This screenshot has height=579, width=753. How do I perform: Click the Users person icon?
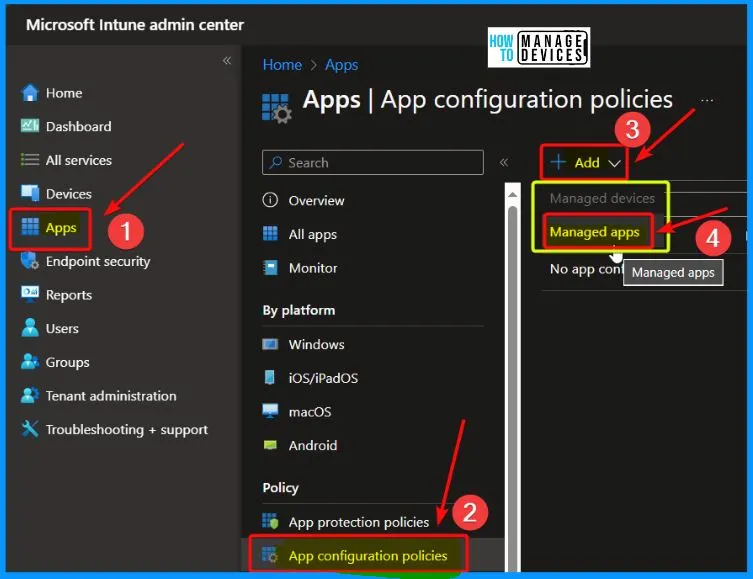(30, 328)
